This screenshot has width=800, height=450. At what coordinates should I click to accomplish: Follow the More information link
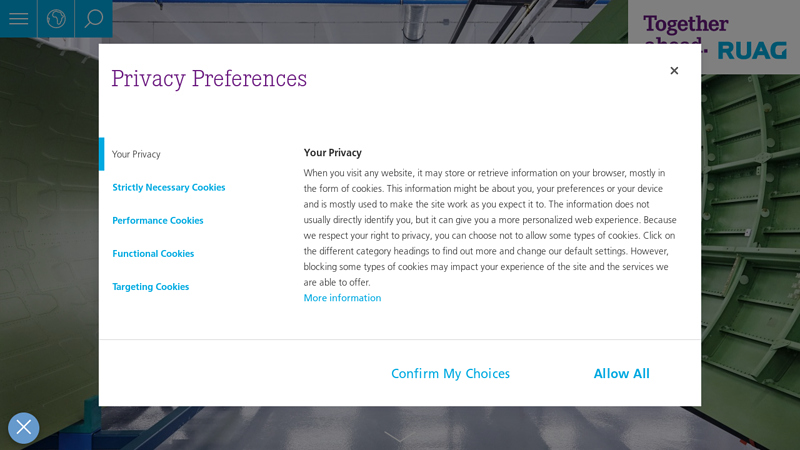click(342, 298)
